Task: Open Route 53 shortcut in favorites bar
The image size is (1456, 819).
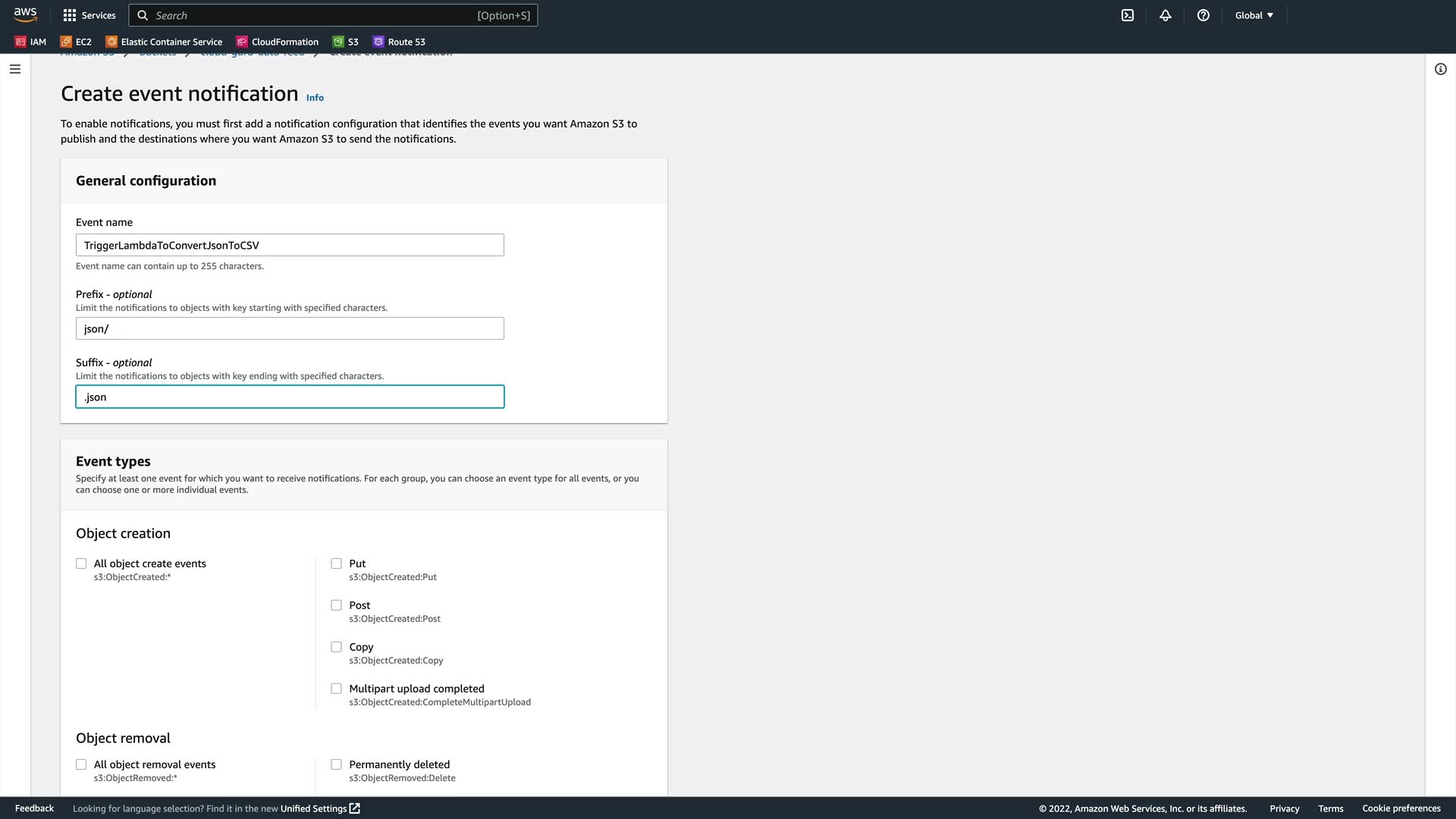Action: tap(399, 42)
